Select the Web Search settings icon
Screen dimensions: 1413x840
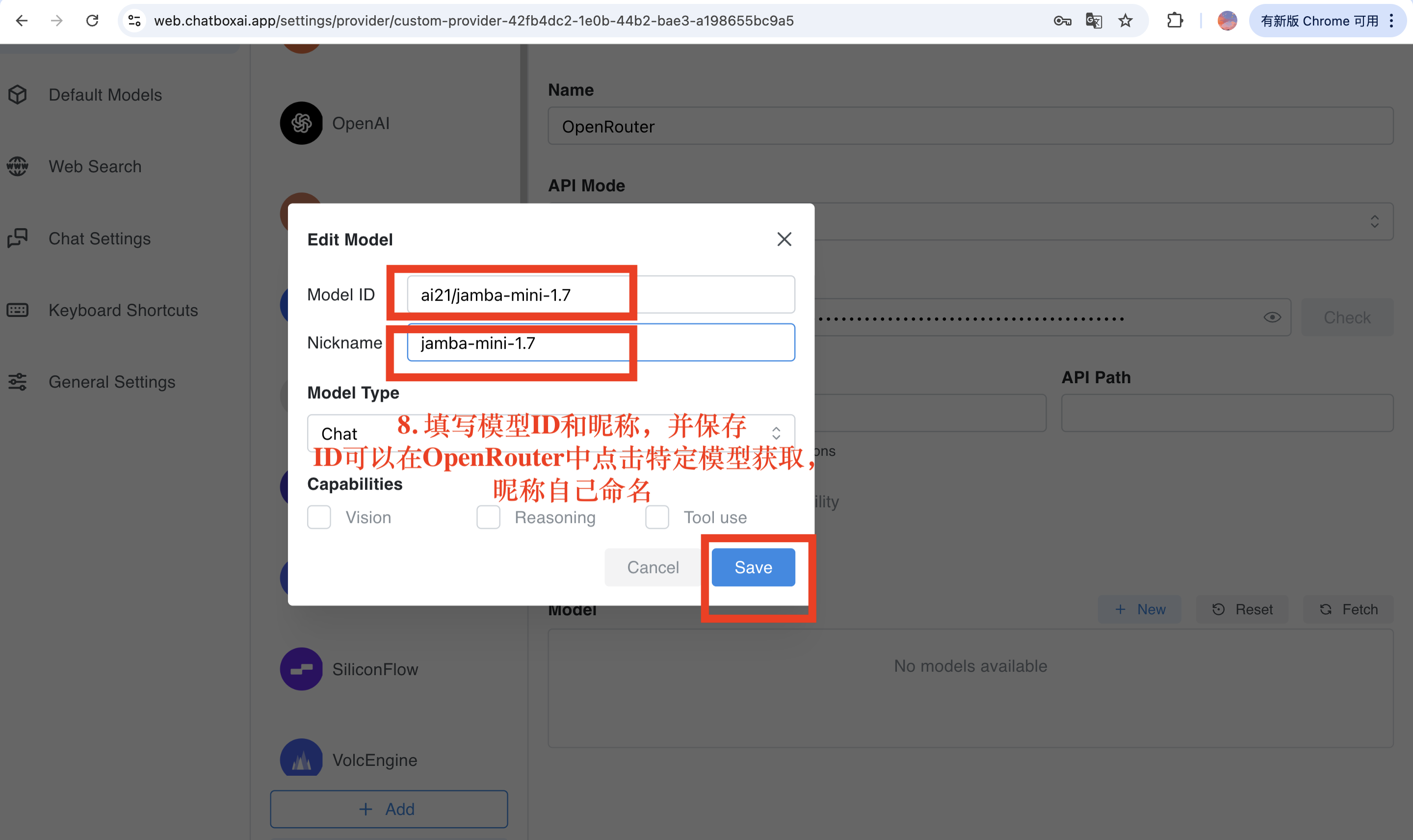coord(95,166)
